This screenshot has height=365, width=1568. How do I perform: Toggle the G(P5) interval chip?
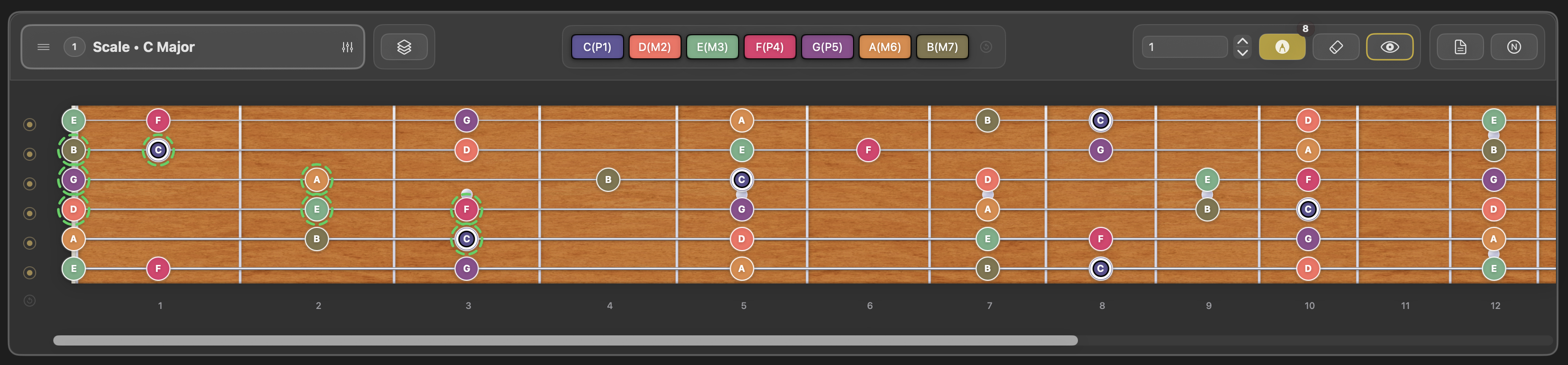click(827, 47)
